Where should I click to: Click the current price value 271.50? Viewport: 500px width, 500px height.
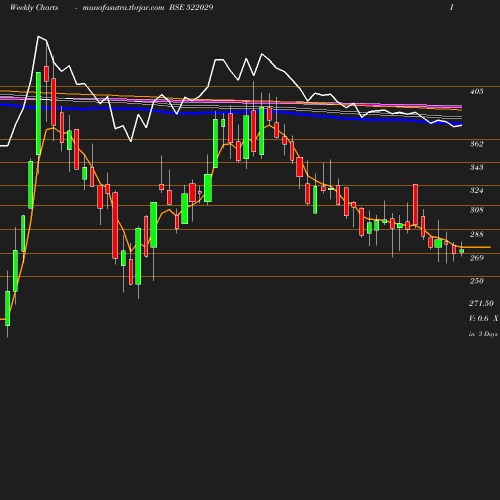coord(481,303)
